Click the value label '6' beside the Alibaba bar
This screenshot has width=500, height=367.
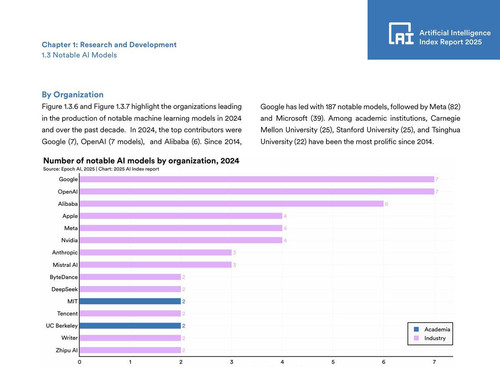pyautogui.click(x=386, y=204)
